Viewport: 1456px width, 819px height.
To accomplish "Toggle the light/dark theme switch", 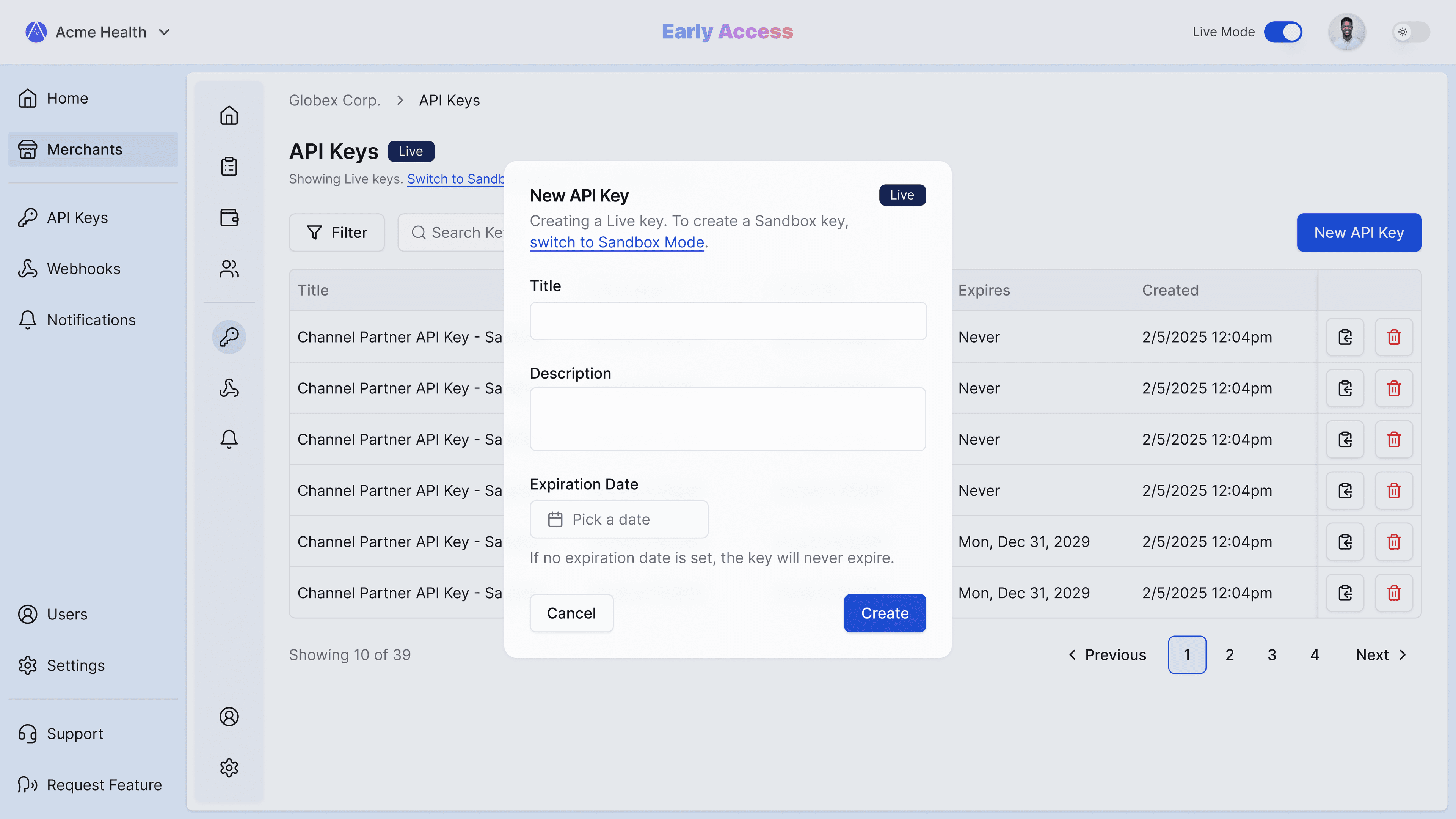I will click(1411, 31).
